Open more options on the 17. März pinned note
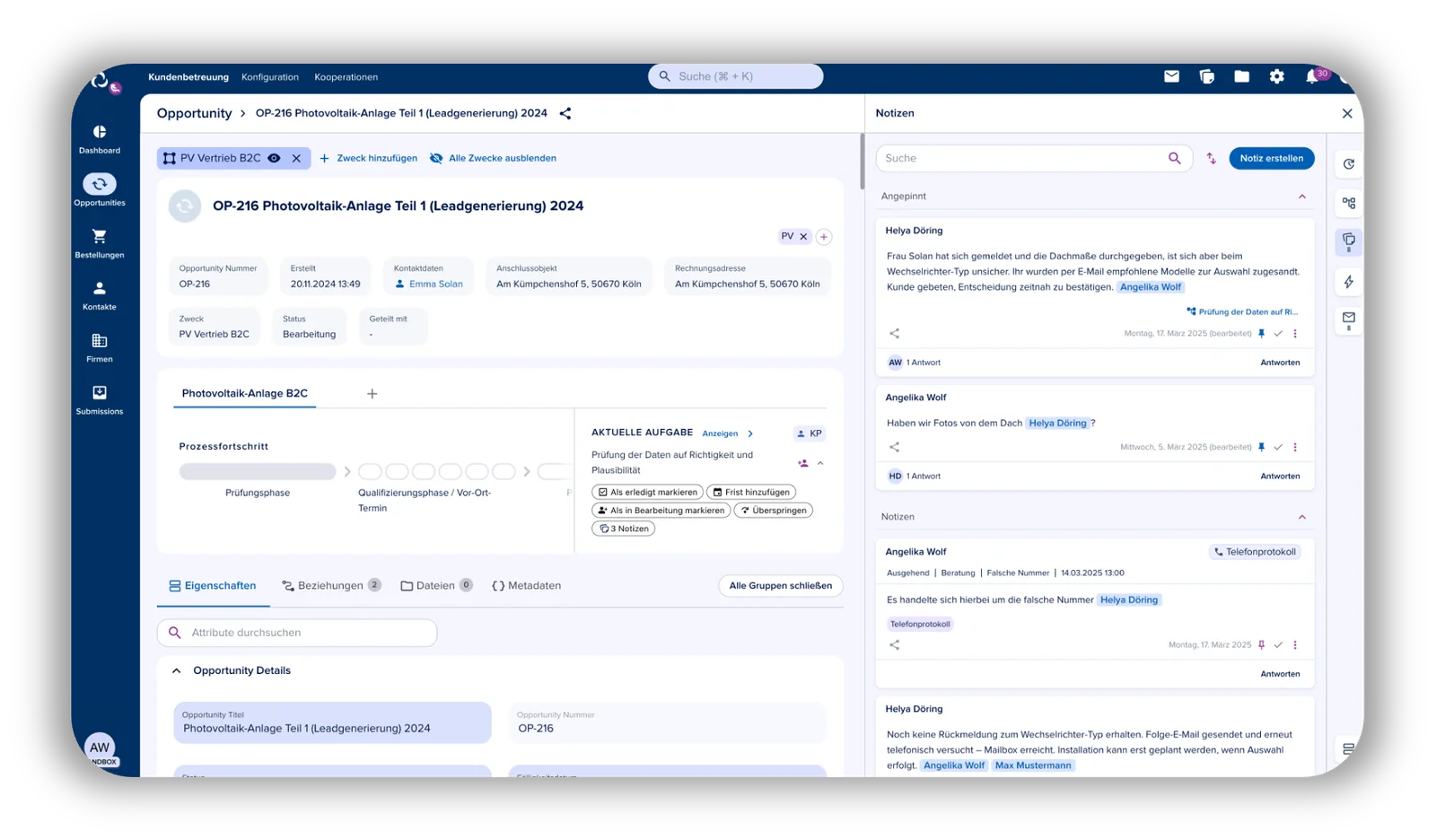Screen dimensions: 1436x840 (1295, 333)
